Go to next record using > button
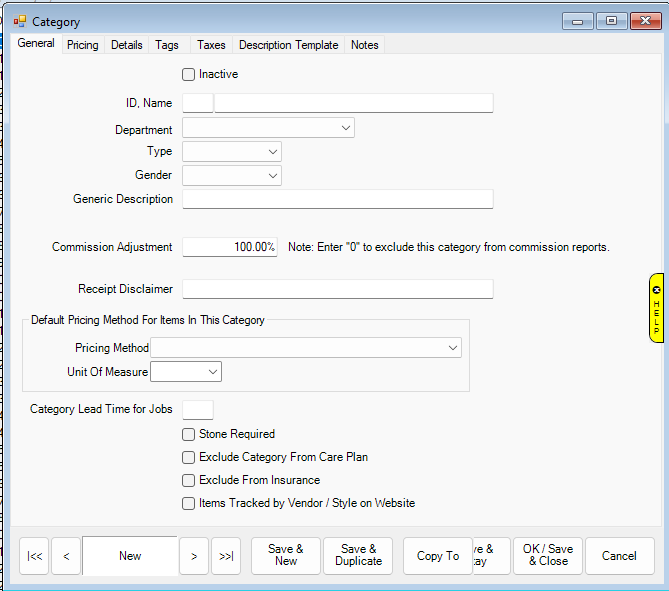This screenshot has height=591, width=669. click(x=193, y=556)
